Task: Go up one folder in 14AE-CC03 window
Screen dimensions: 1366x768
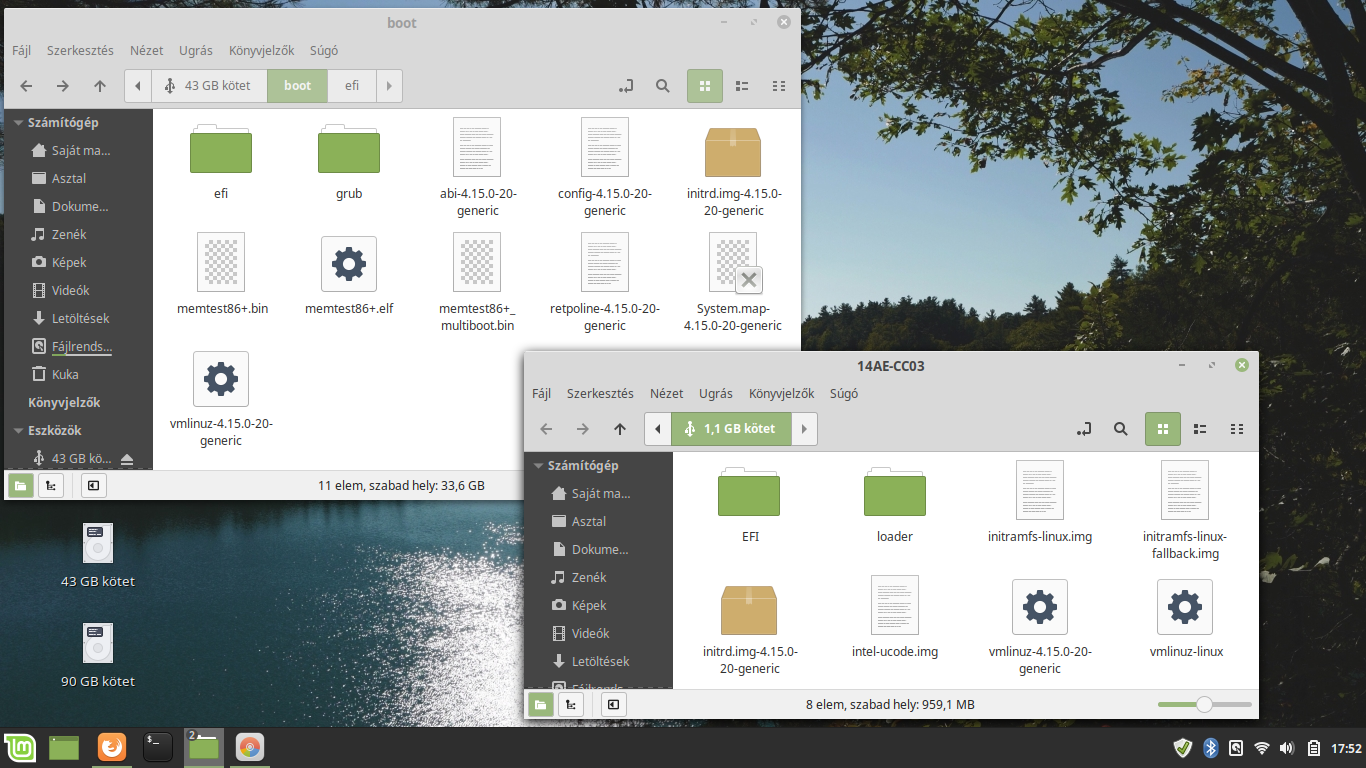Action: tap(620, 429)
